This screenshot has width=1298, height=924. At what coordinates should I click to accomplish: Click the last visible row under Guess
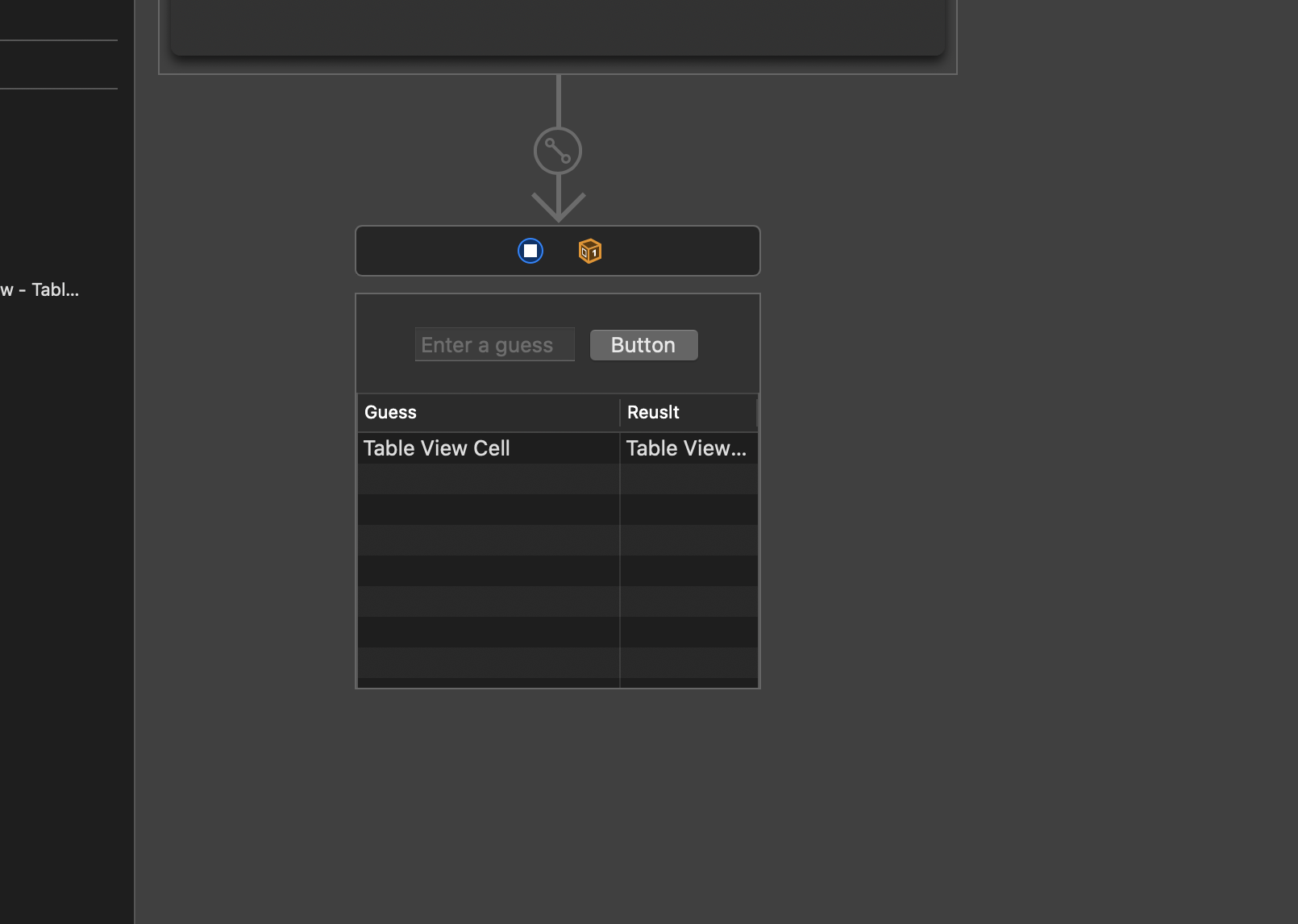pos(488,663)
